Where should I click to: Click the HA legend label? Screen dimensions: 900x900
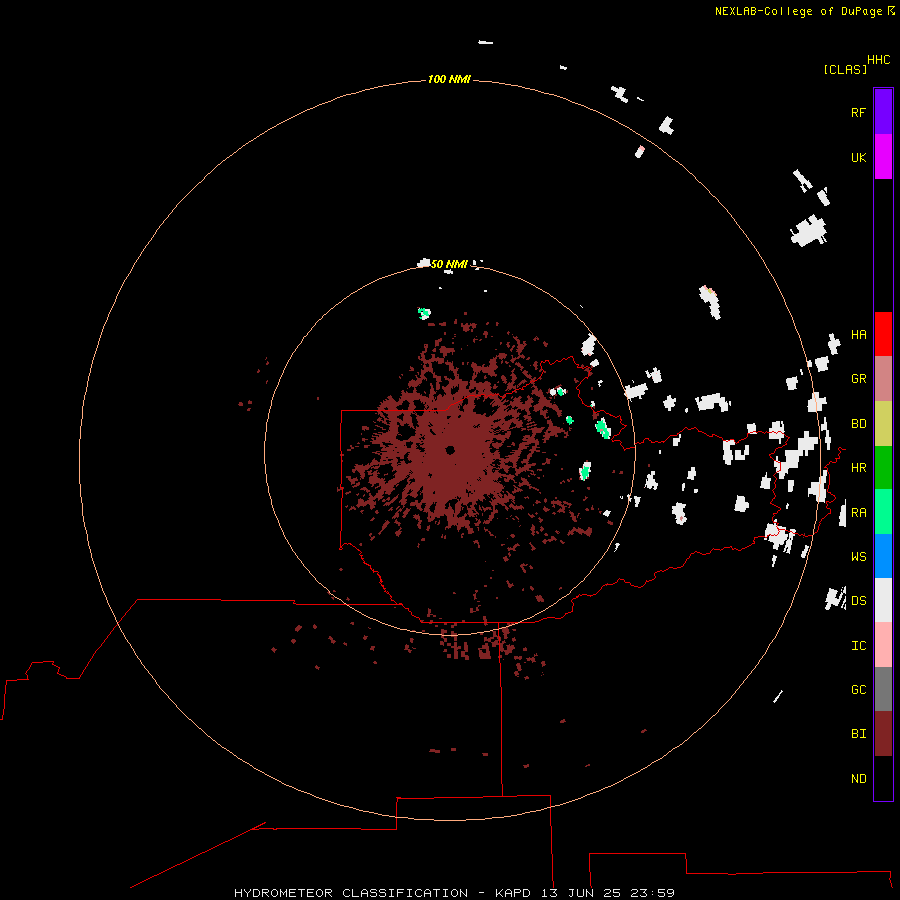point(858,335)
